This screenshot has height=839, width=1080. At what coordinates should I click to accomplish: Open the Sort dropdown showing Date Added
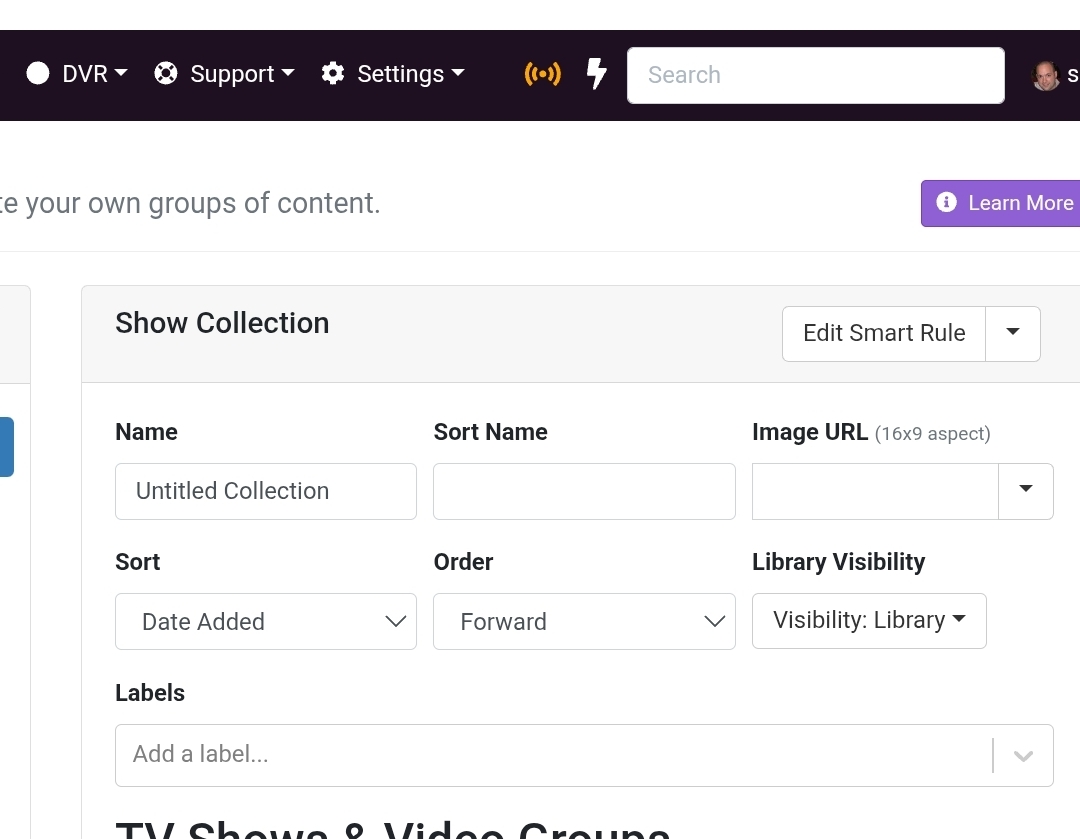click(266, 621)
